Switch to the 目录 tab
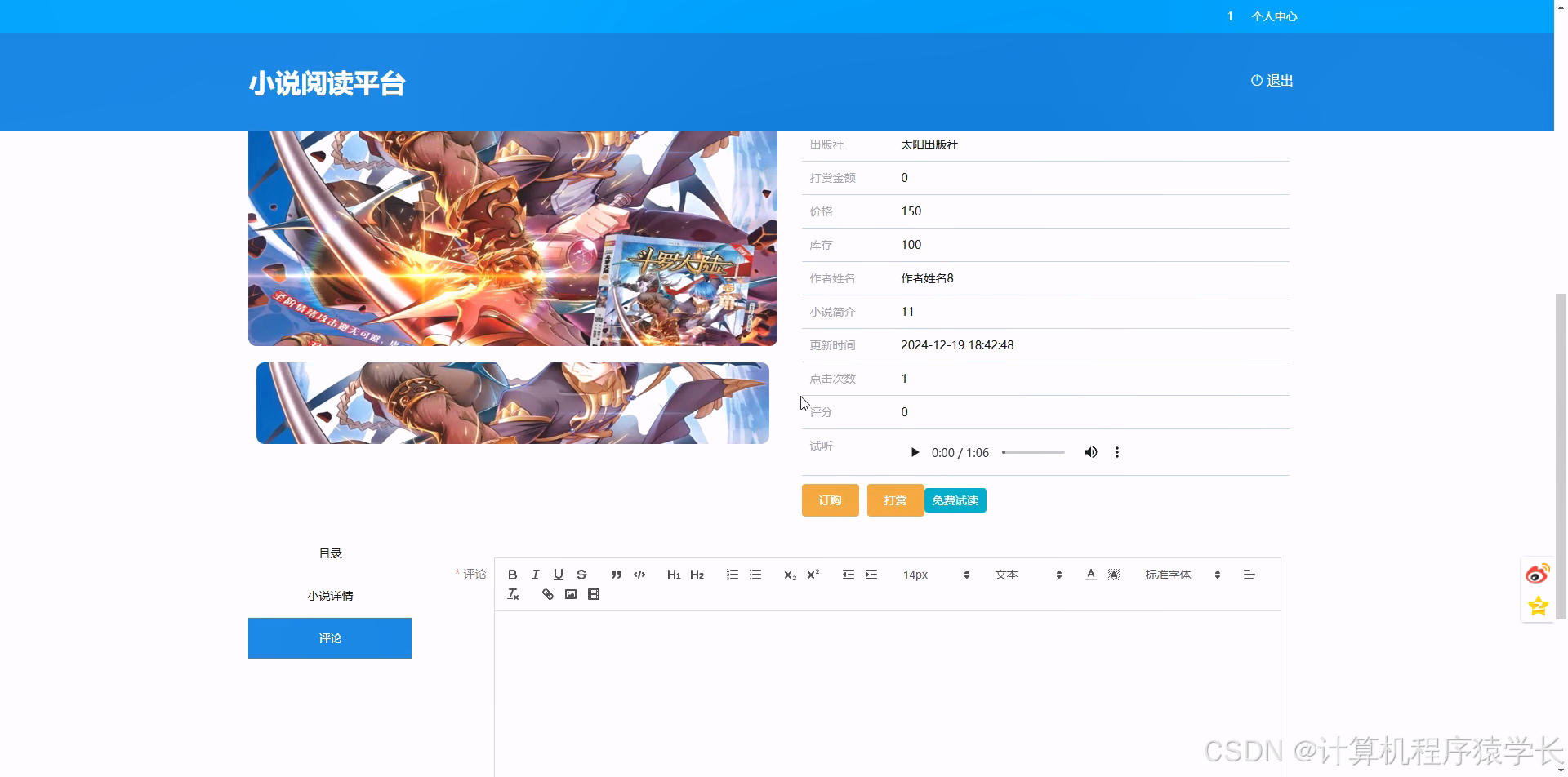 click(x=330, y=553)
